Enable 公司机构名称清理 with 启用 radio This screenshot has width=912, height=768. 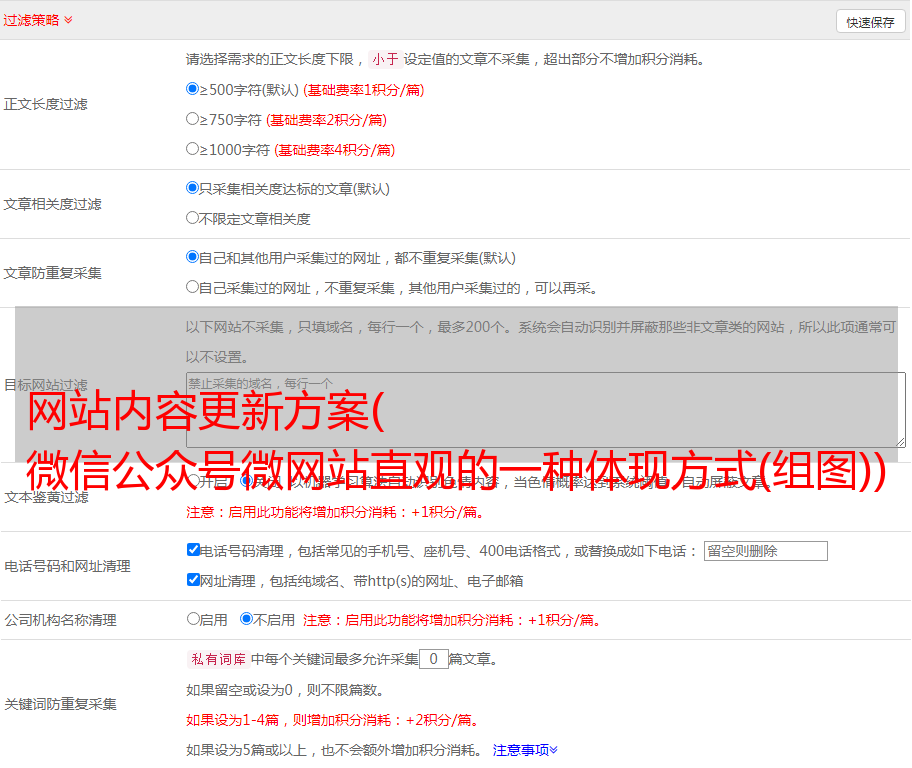[x=193, y=619]
